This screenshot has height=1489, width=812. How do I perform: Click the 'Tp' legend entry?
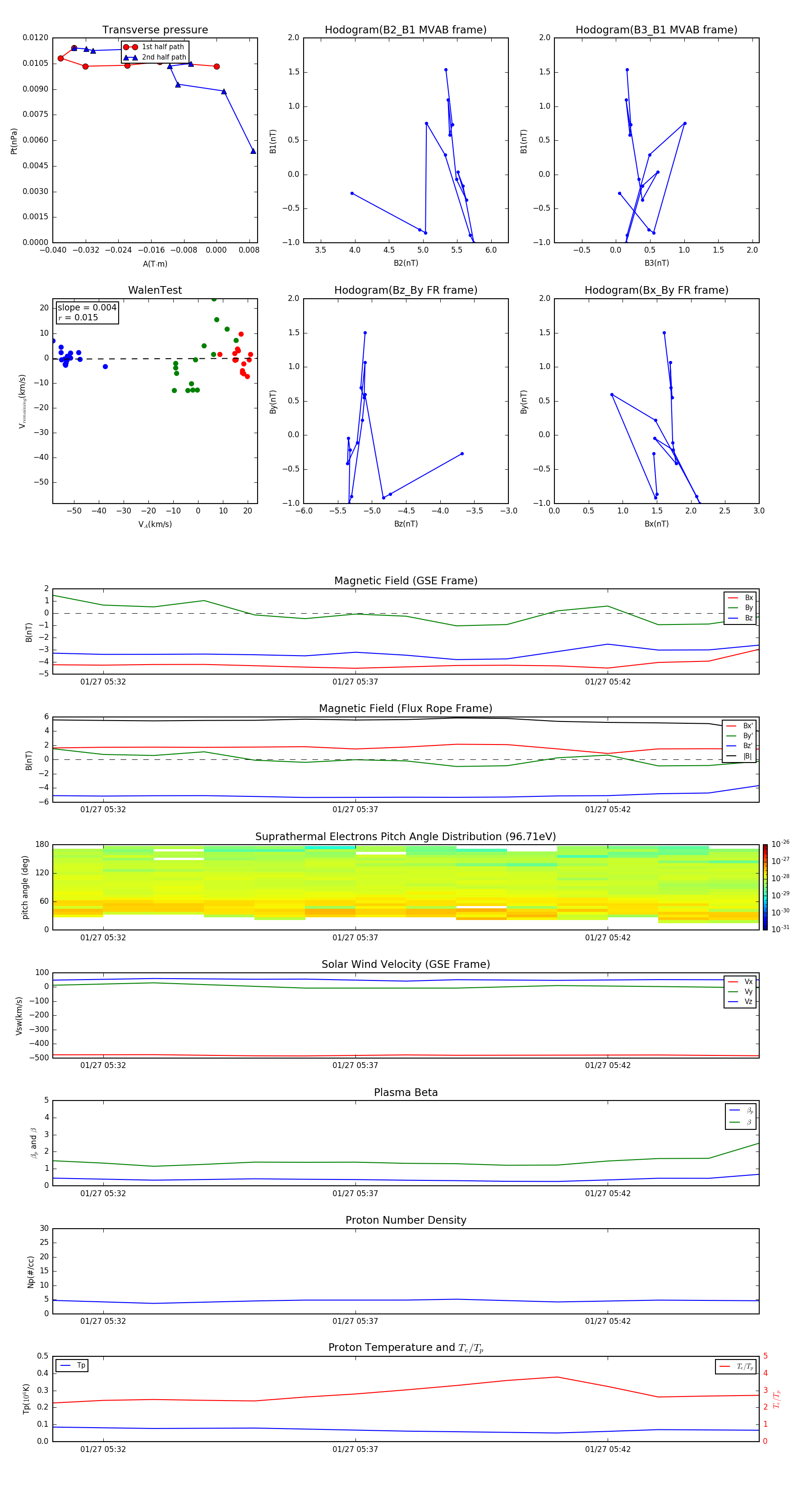click(x=73, y=1365)
